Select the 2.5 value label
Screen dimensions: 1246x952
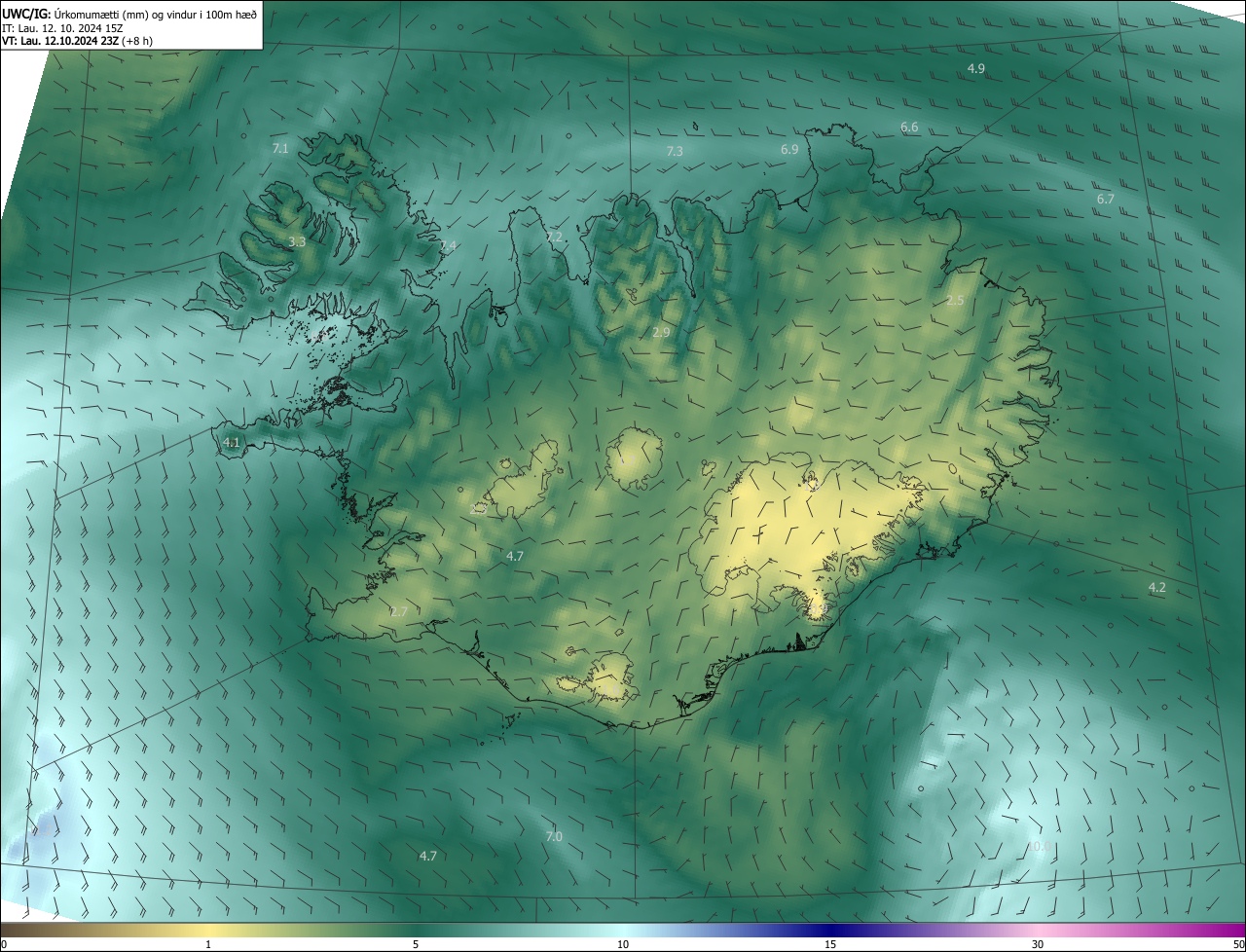(955, 301)
